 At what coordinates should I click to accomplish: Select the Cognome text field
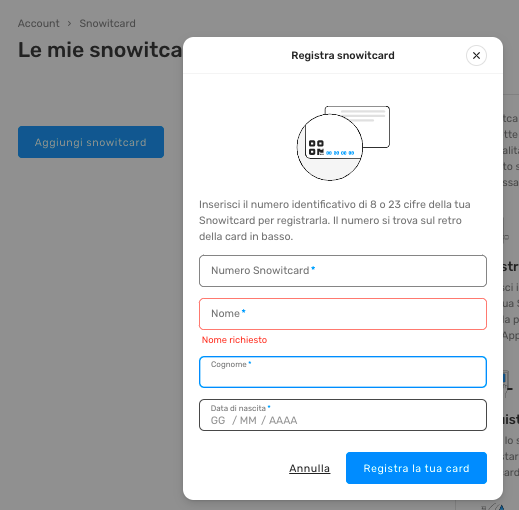coord(343,372)
